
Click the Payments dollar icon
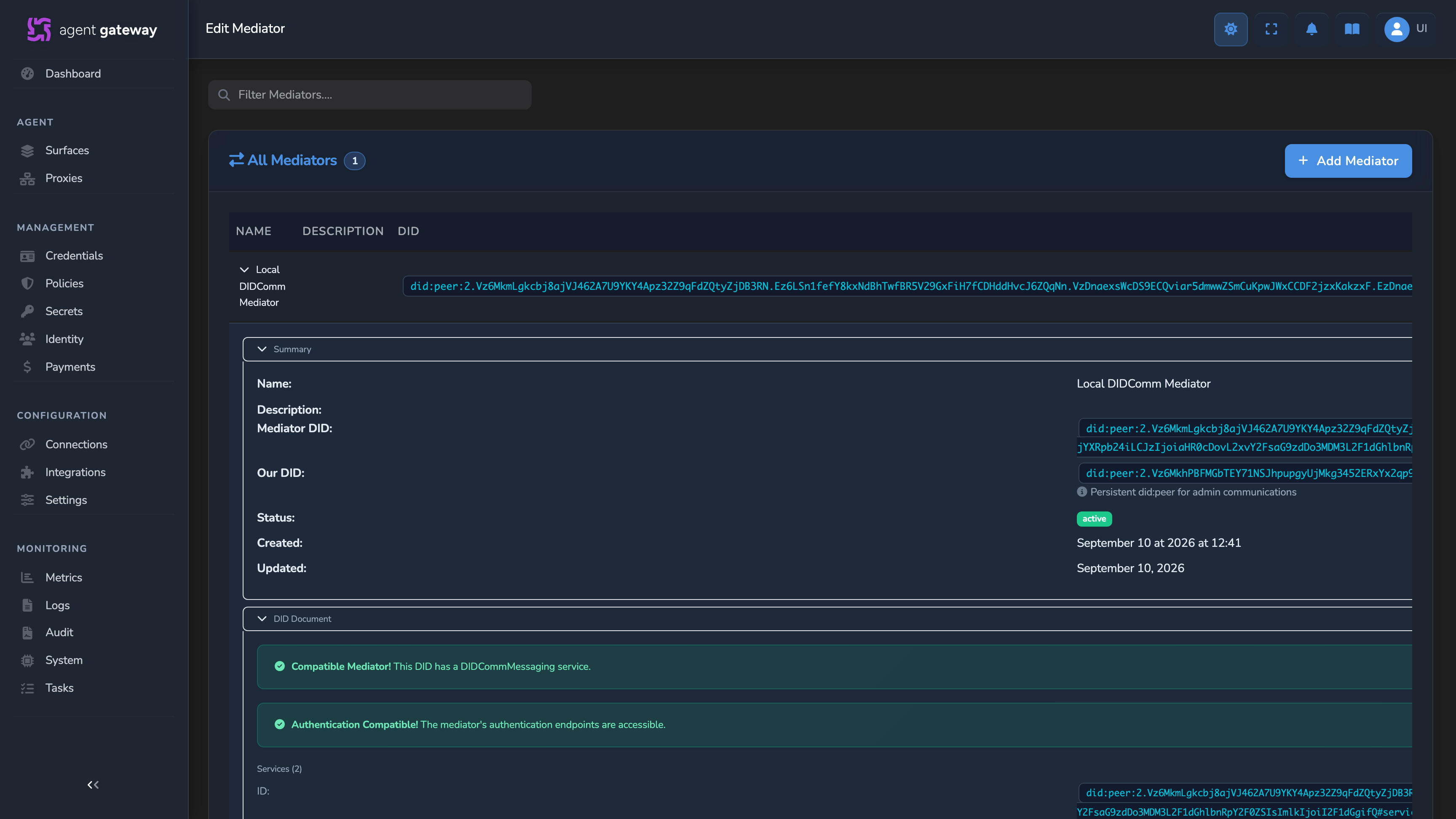pos(27,367)
